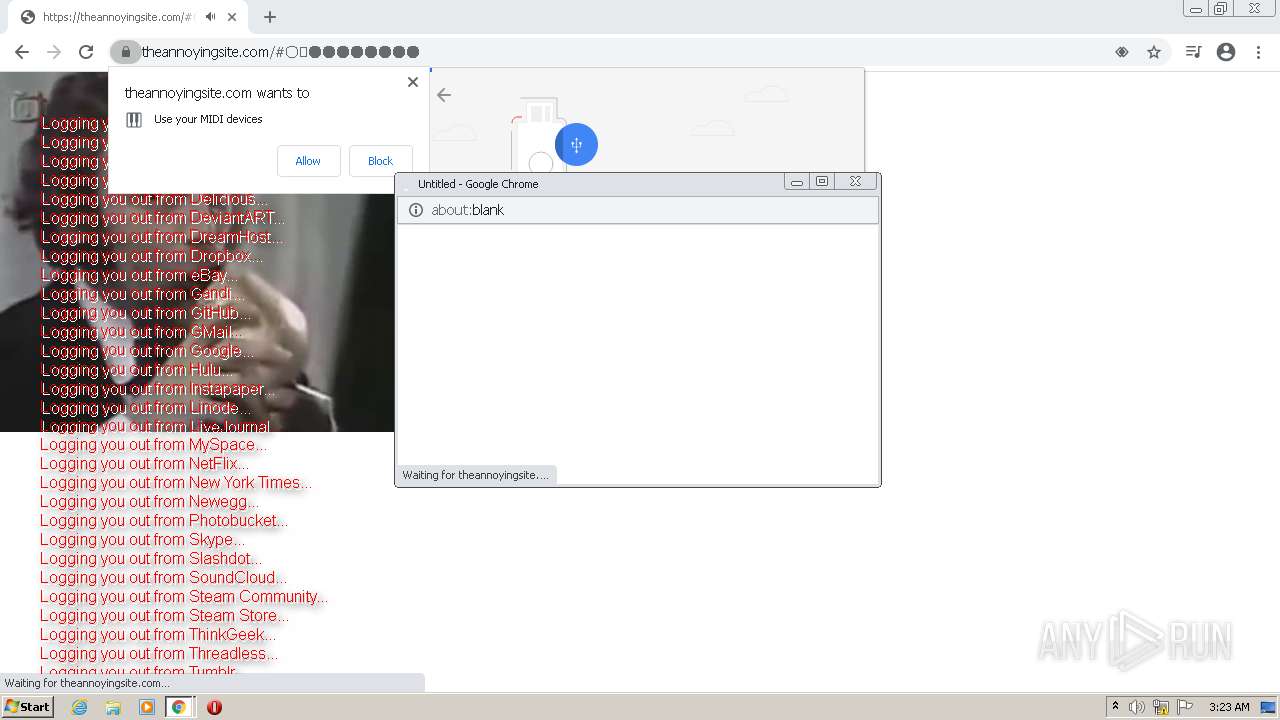Open Windows Explorer folder on taskbar
1280x720 pixels.
tap(113, 707)
